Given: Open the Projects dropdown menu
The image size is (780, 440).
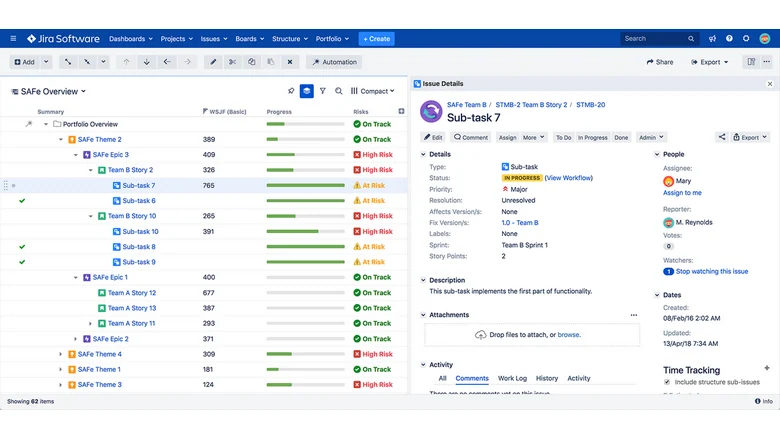Looking at the screenshot, I should tap(177, 39).
